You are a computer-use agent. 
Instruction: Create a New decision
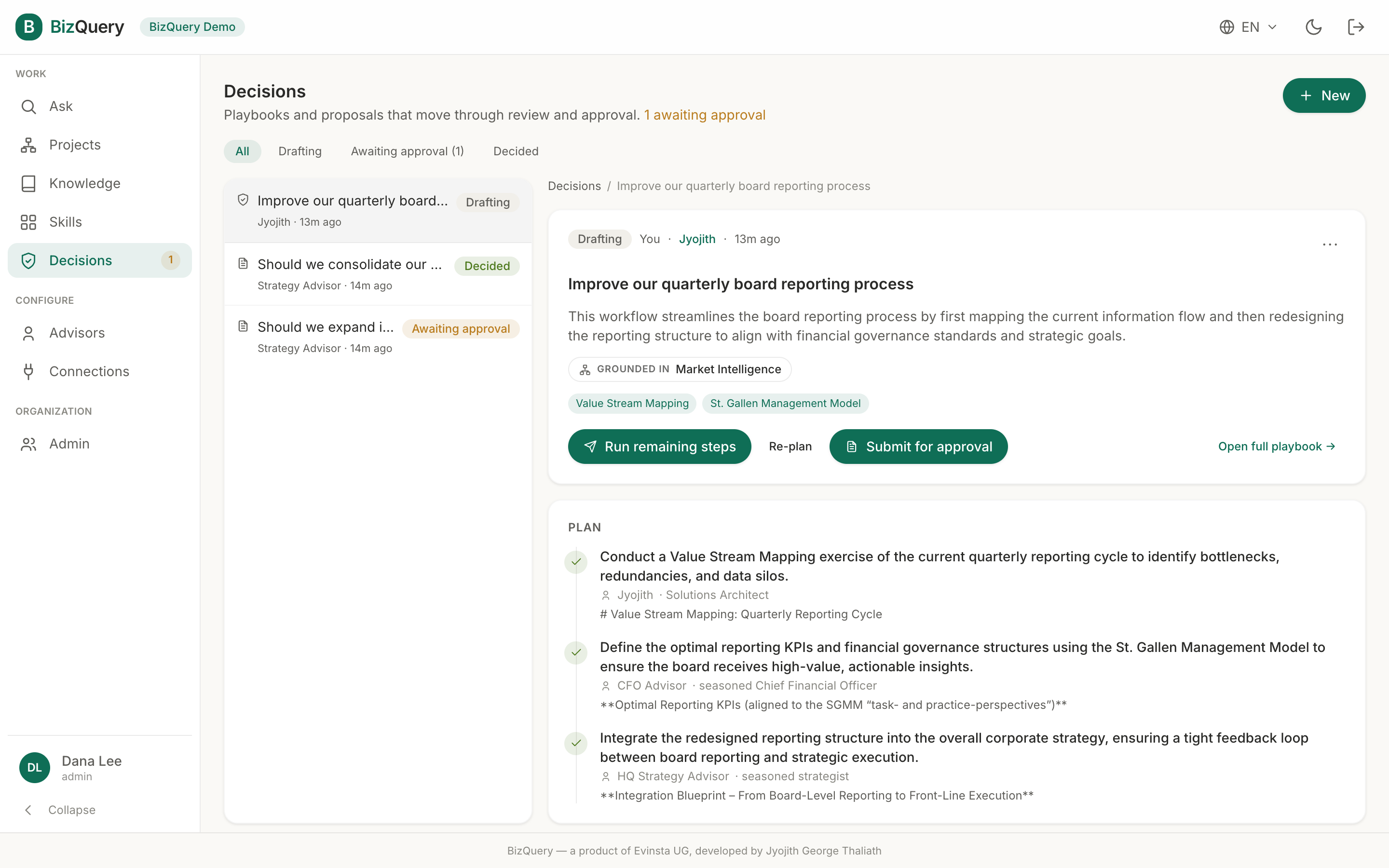[1323, 95]
